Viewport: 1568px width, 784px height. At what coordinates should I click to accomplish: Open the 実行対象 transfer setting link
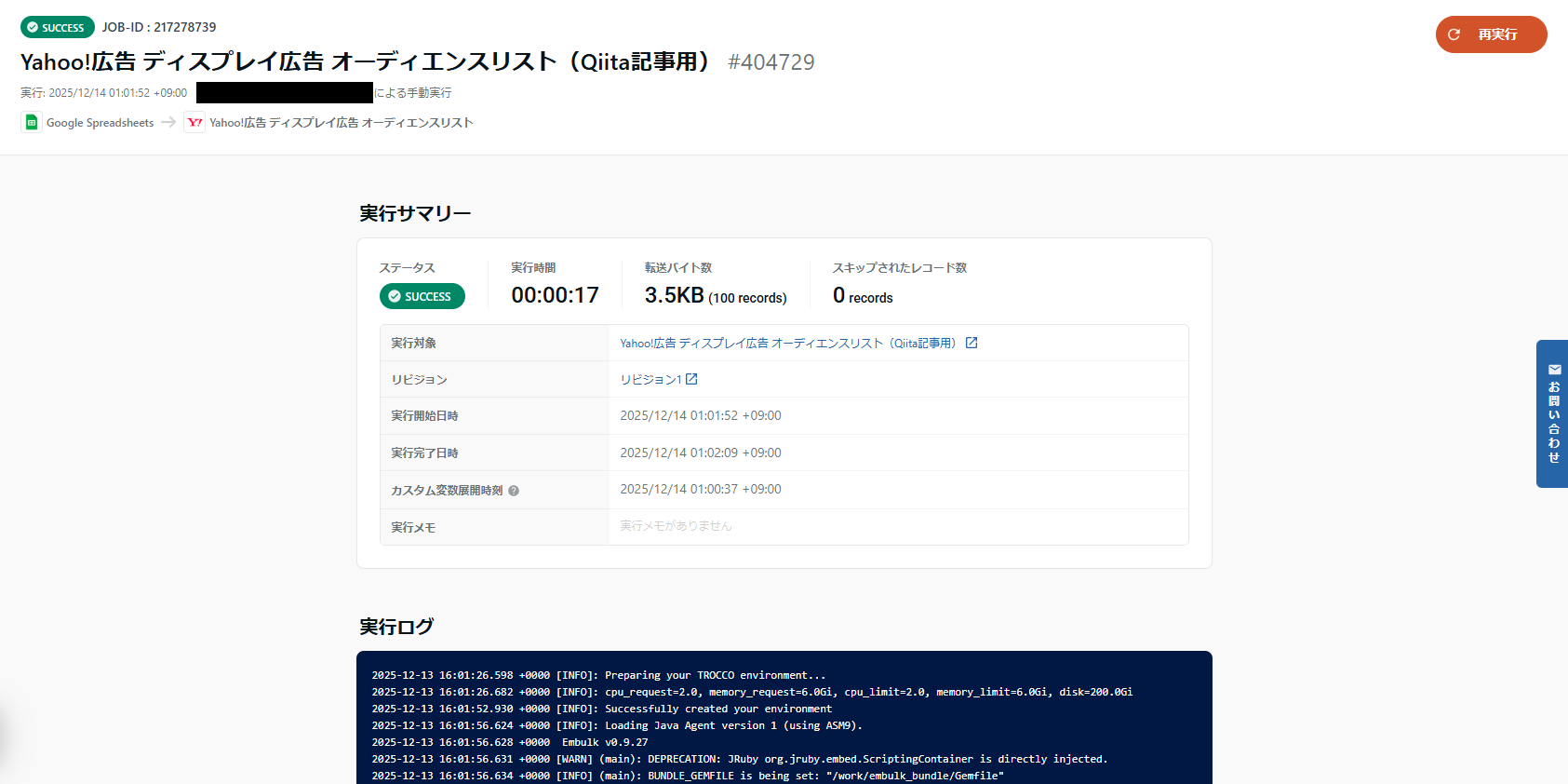pyautogui.click(x=787, y=343)
